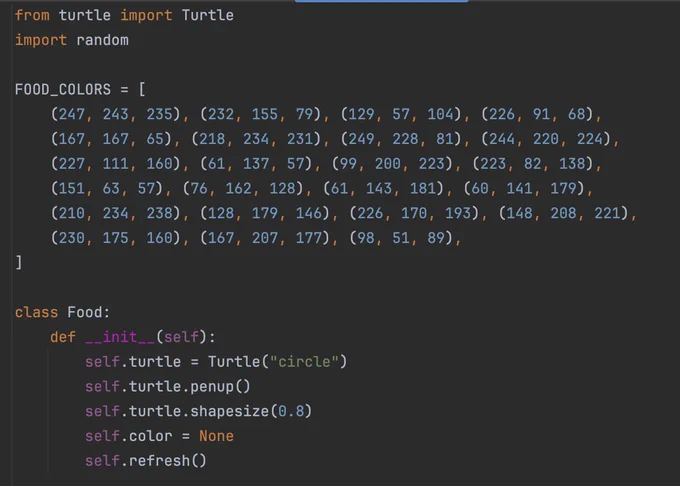Click the 'None' keyword
This screenshot has height=486, width=680.
pos(216,436)
